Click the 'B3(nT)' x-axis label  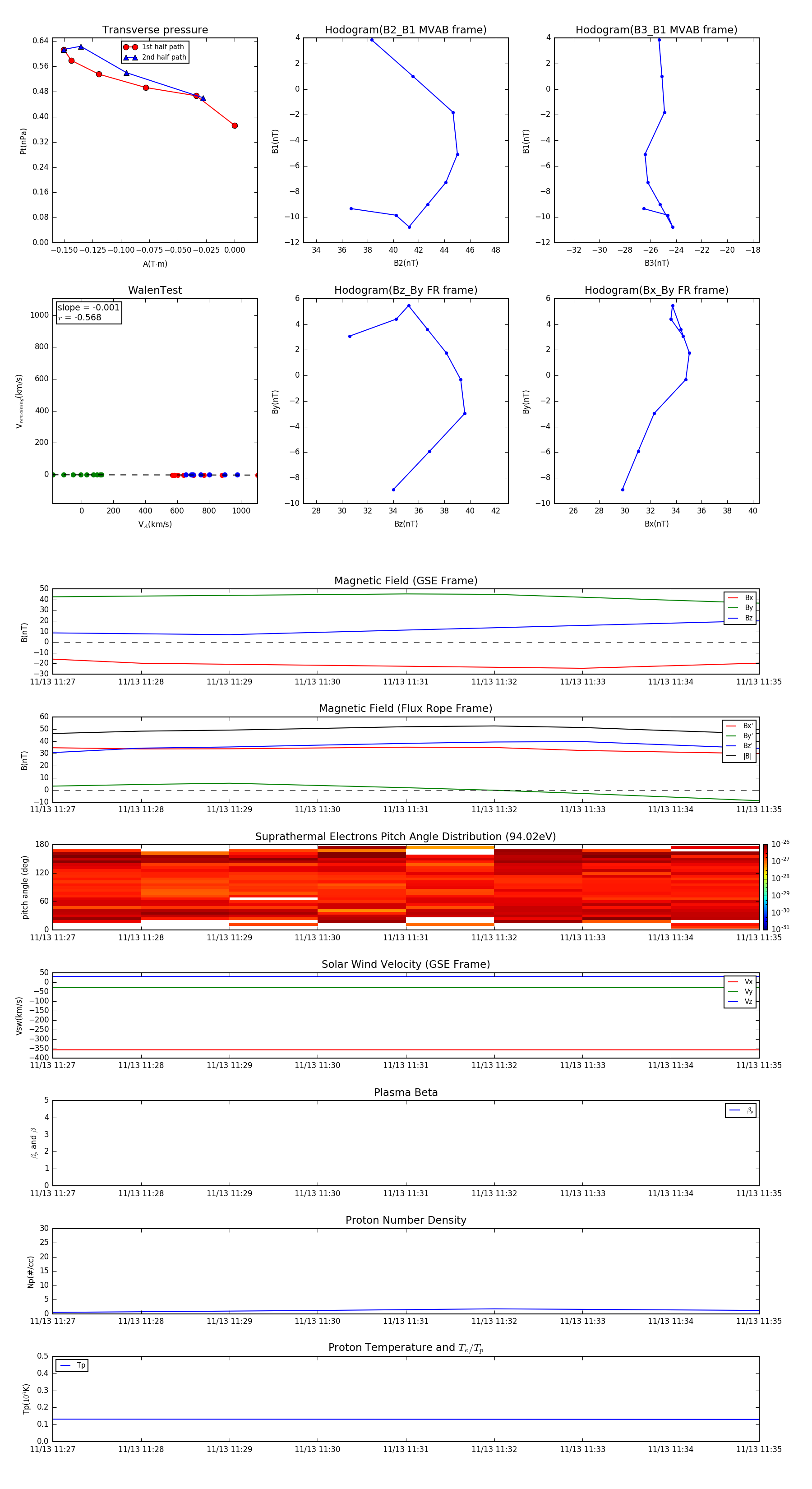pyautogui.click(x=656, y=263)
